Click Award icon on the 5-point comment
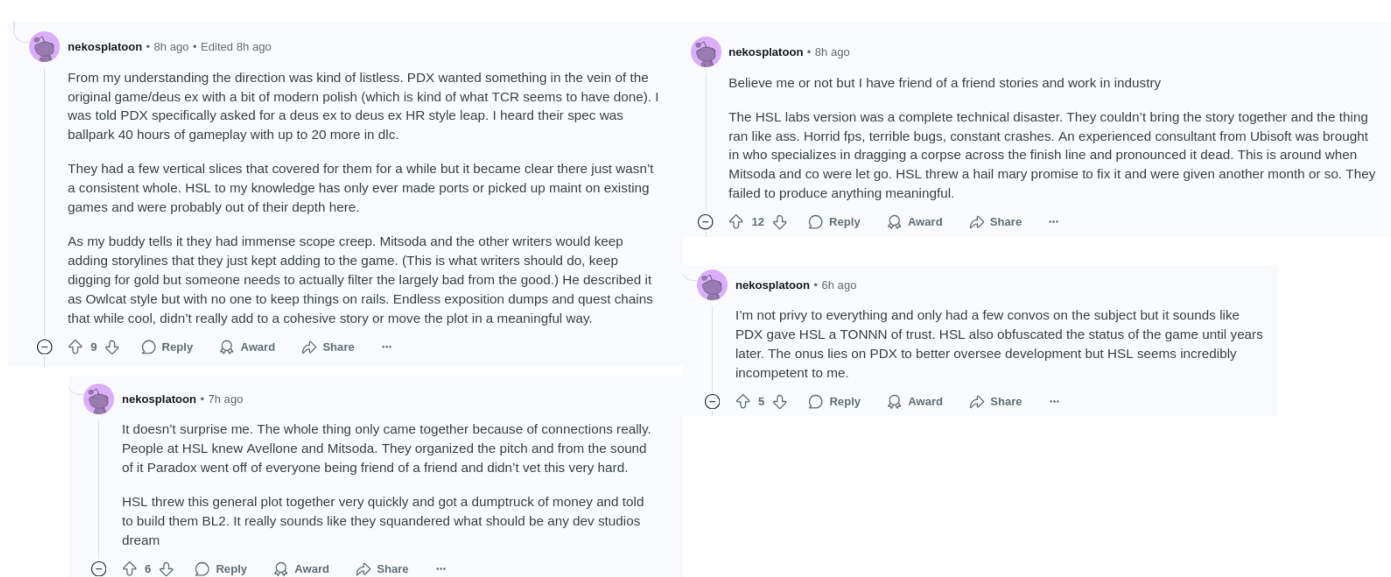Image resolution: width=1391 pixels, height=577 pixels. coord(894,402)
